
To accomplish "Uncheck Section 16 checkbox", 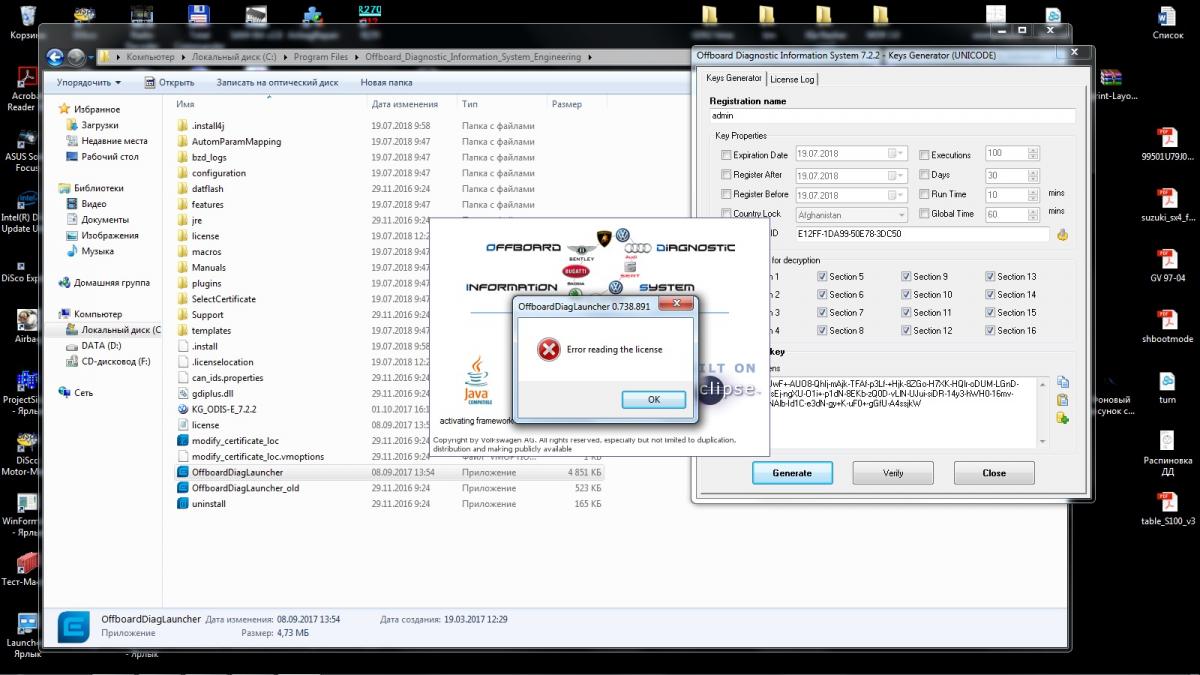I will pyautogui.click(x=990, y=331).
